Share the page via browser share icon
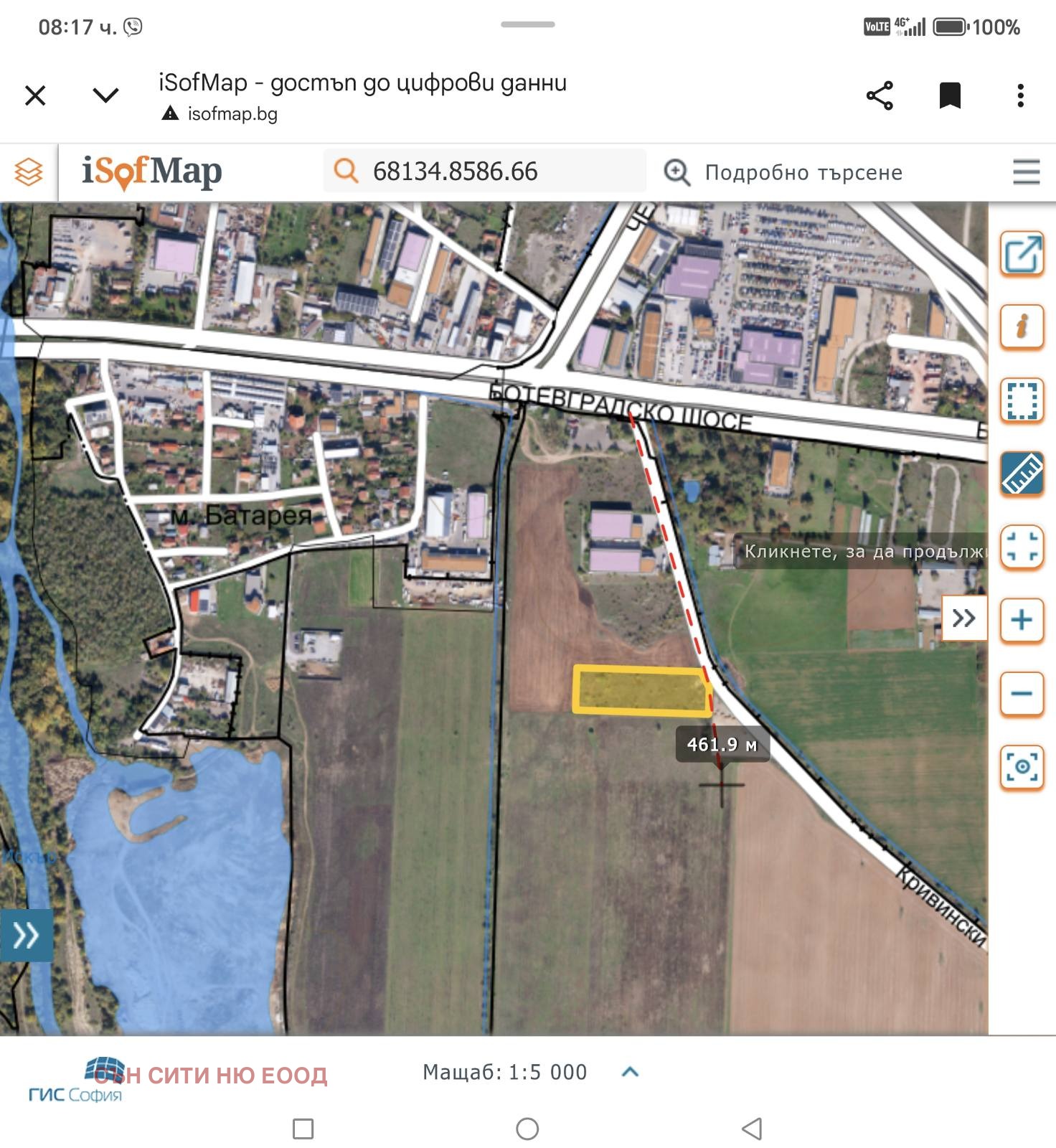The image size is (1056, 1148). click(x=880, y=95)
